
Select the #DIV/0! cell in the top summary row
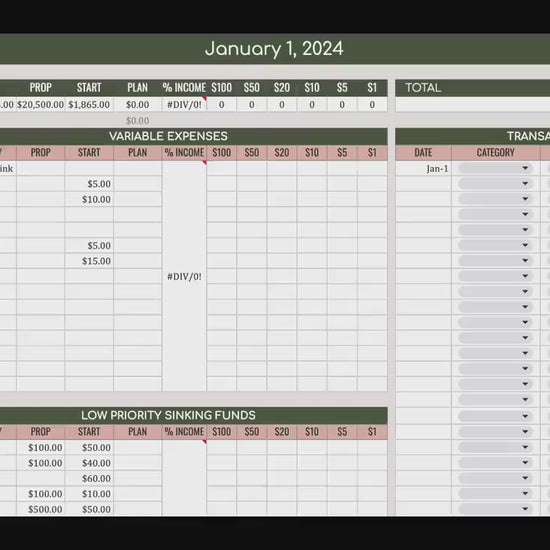coord(184,105)
